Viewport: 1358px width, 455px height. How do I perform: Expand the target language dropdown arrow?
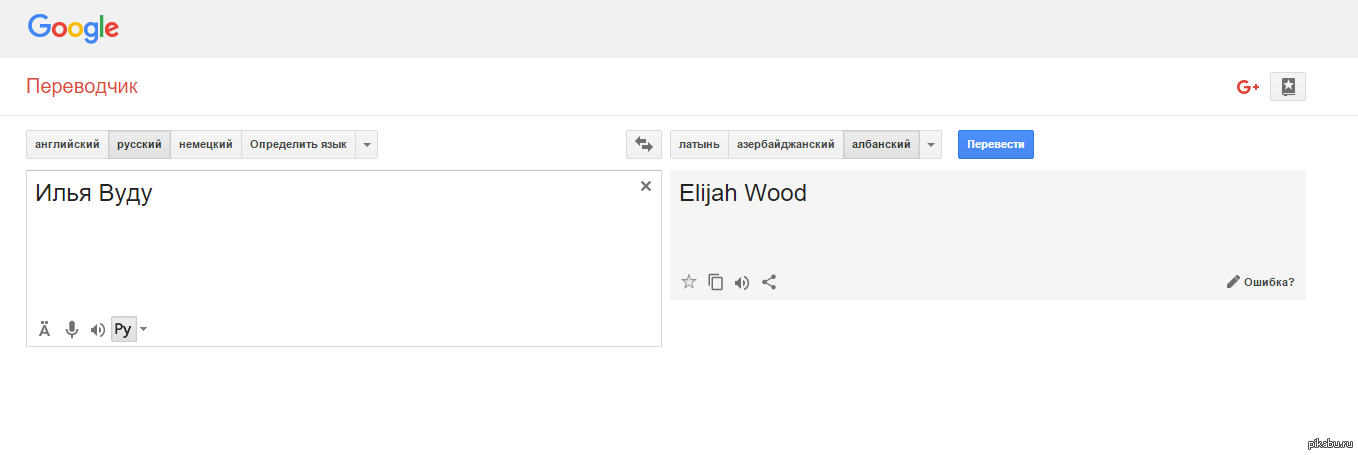pyautogui.click(x=931, y=145)
